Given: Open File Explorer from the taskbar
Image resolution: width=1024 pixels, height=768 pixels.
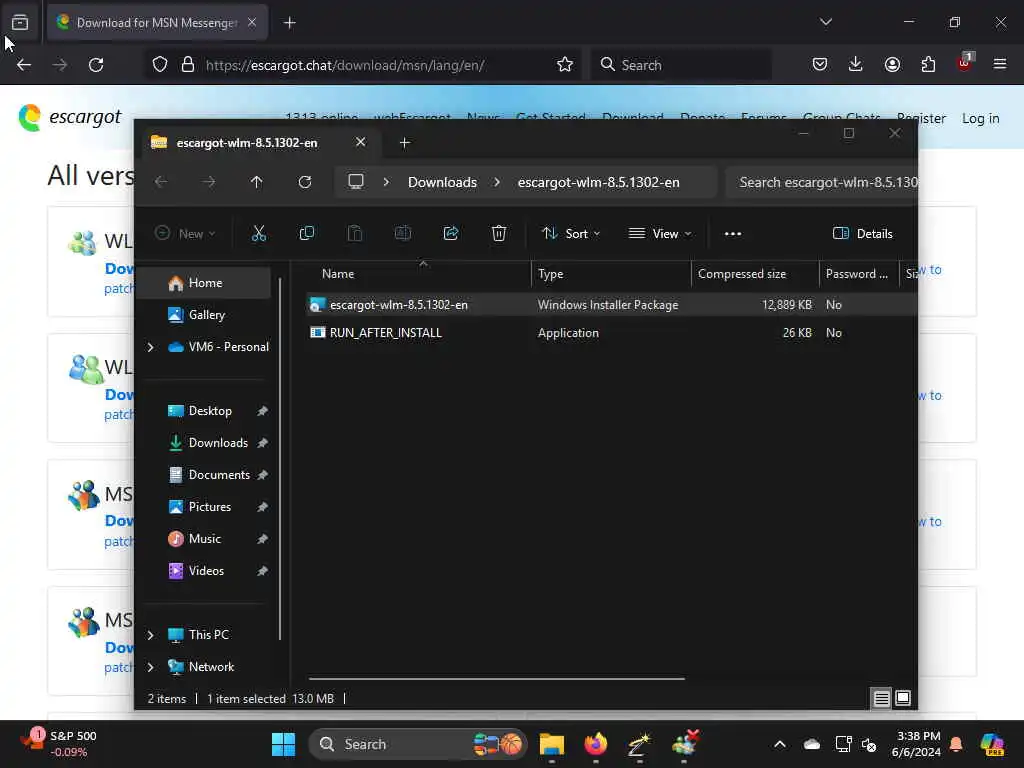Looking at the screenshot, I should [x=552, y=744].
